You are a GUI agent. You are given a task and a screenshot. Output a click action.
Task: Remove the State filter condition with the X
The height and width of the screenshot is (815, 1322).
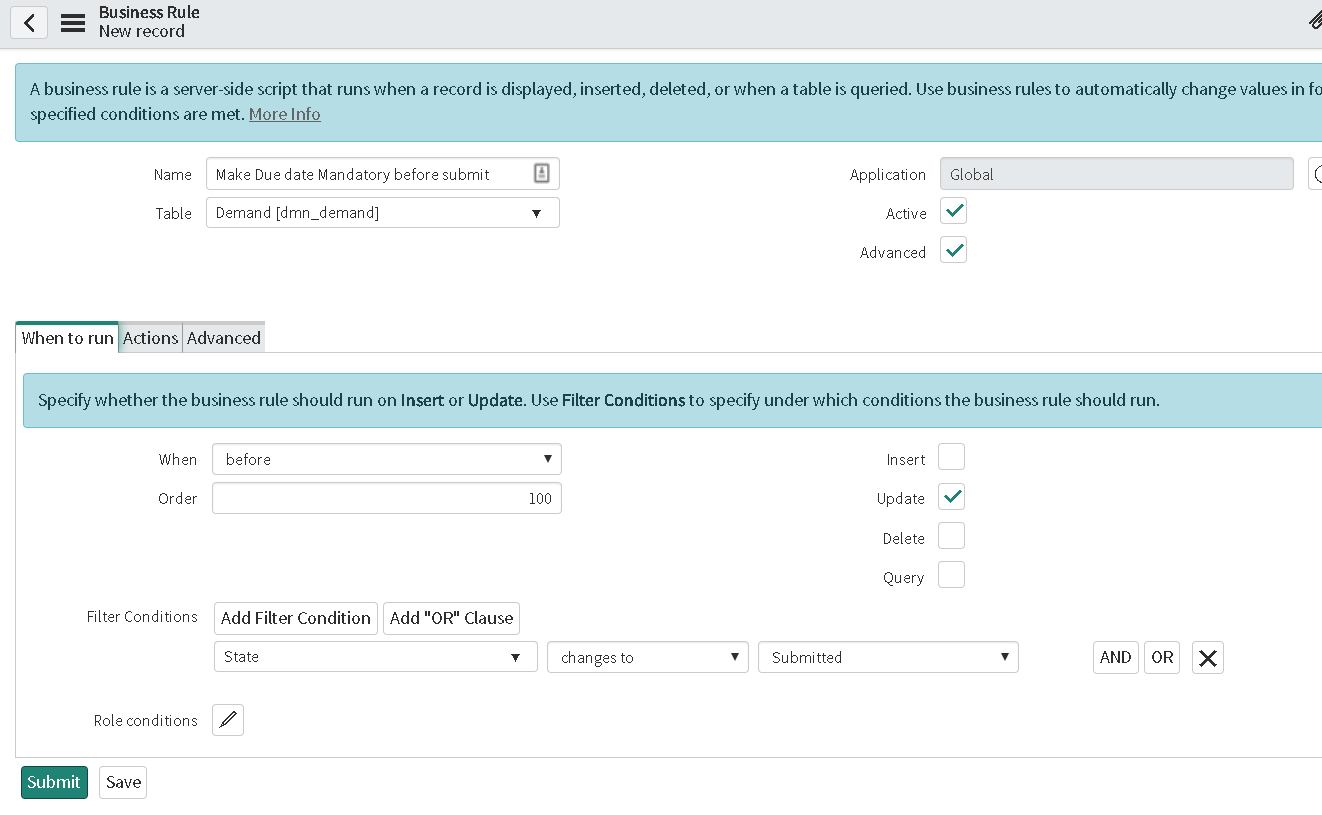tap(1207, 657)
